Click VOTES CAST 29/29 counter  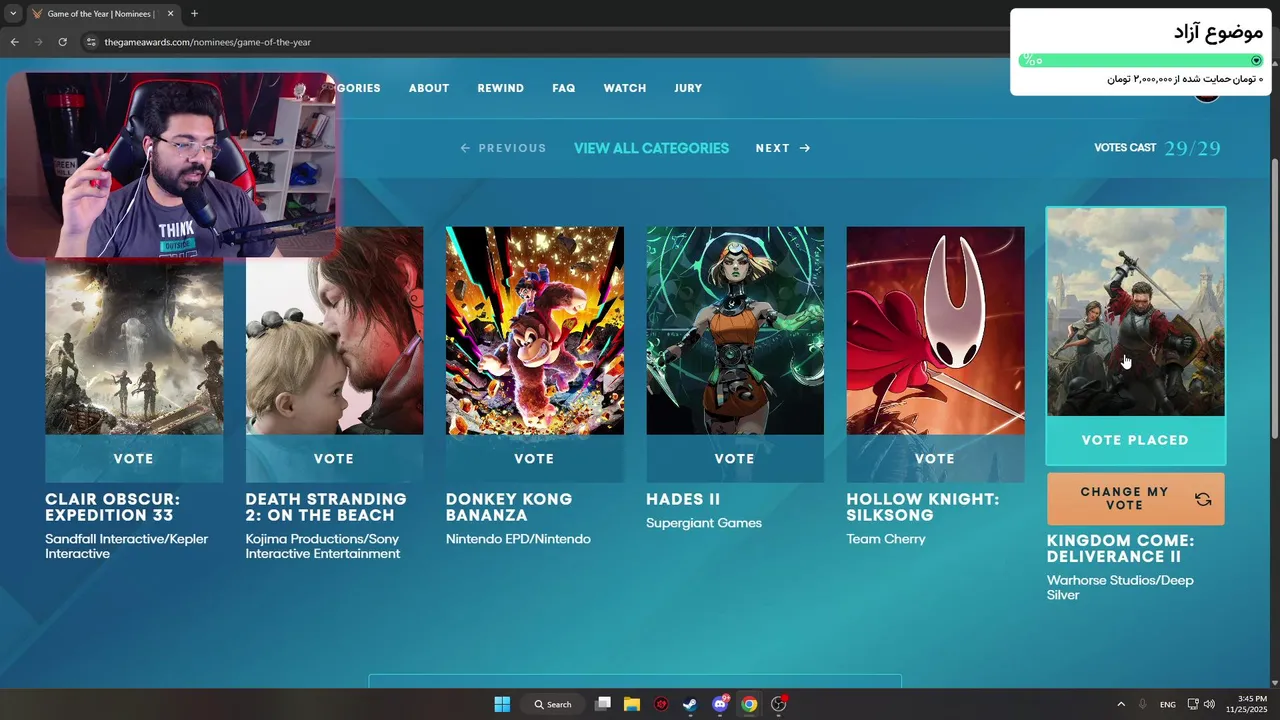pyautogui.click(x=1157, y=148)
